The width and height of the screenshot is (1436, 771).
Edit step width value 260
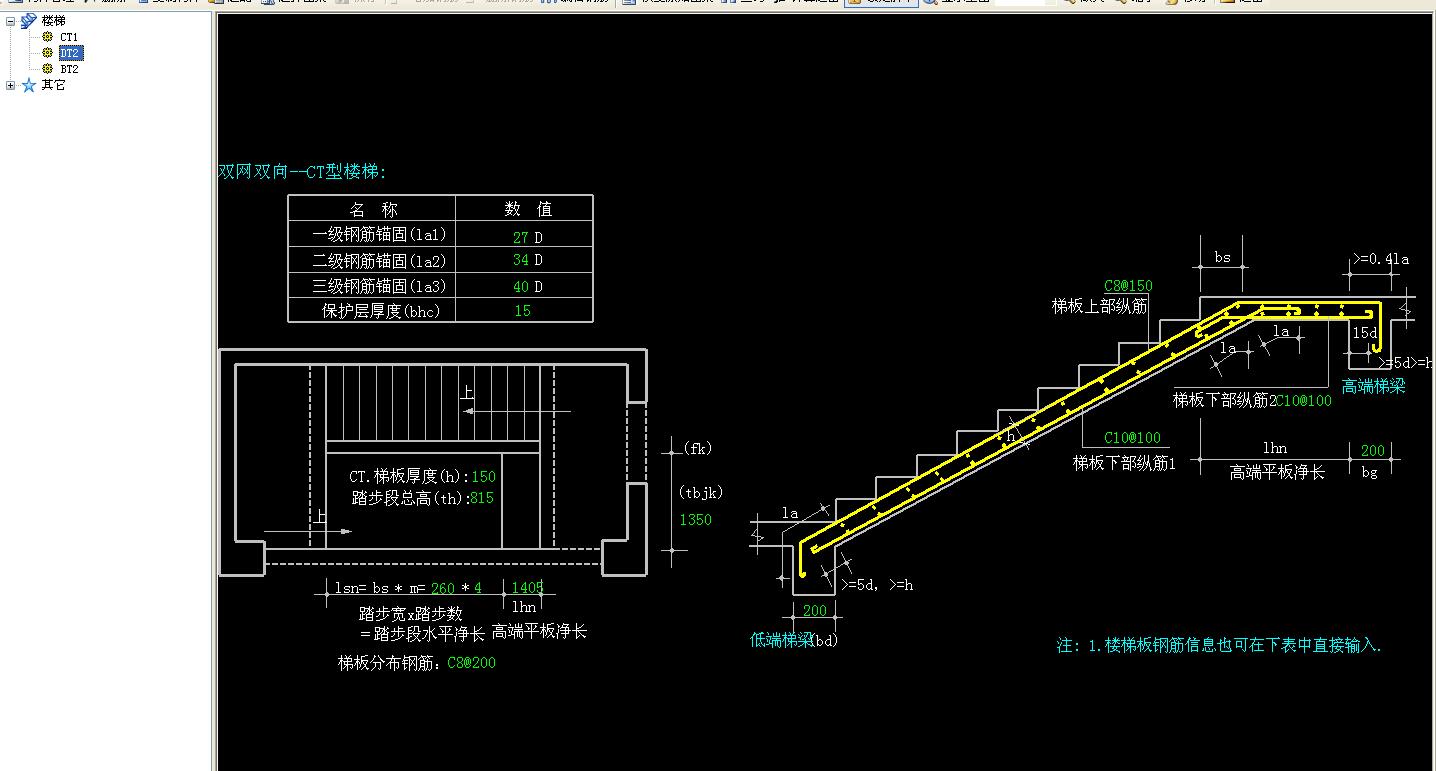point(443,588)
